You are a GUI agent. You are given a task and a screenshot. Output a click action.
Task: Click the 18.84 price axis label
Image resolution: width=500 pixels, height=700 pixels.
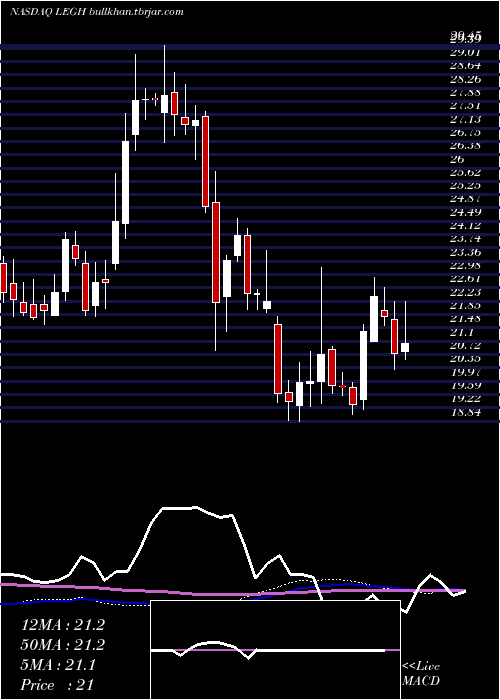point(466,412)
